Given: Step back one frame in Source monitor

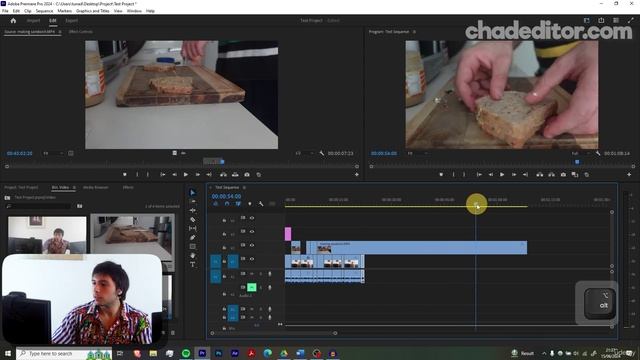Looking at the screenshot, I should coord(174,175).
